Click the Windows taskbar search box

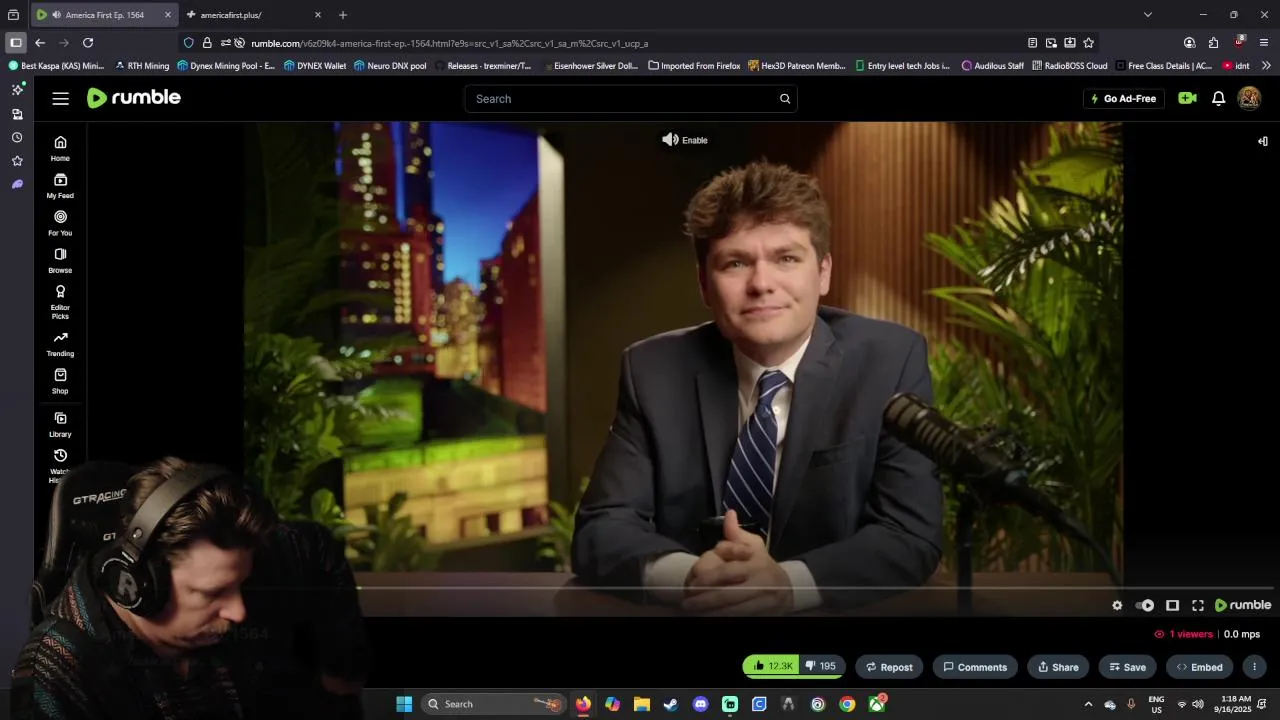tap(493, 704)
